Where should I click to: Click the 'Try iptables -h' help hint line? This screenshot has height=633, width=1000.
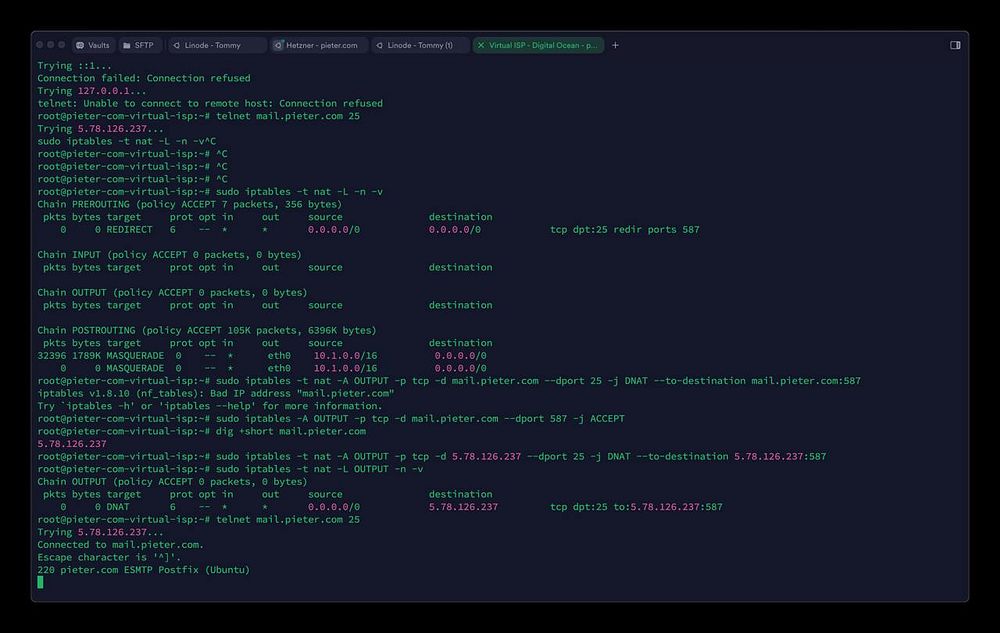pyautogui.click(x=210, y=406)
